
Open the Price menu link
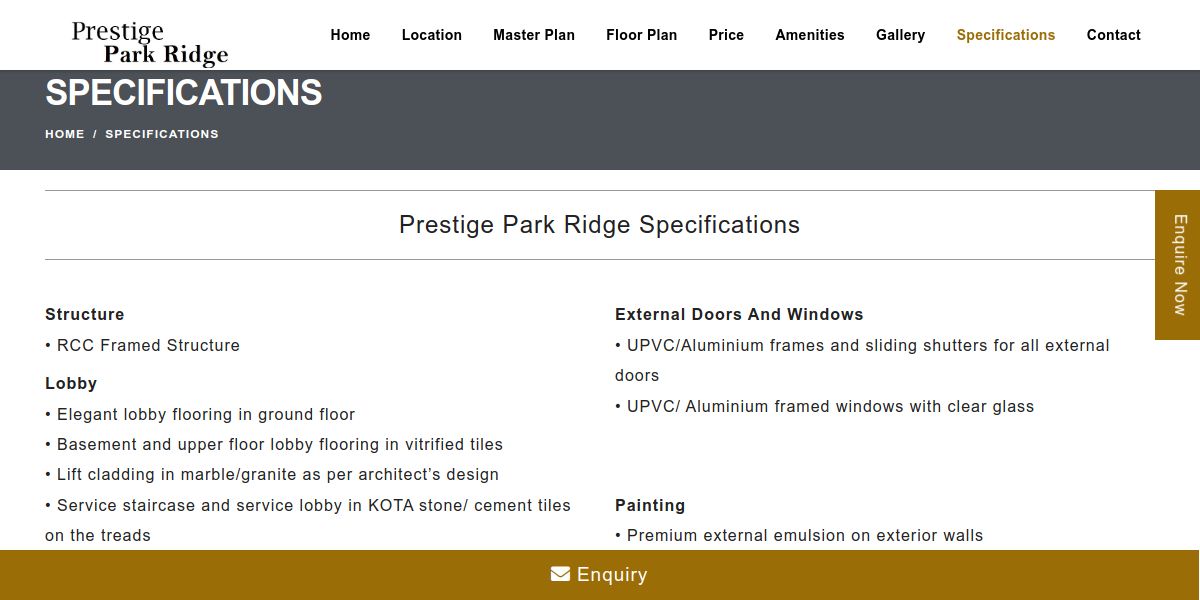click(726, 35)
